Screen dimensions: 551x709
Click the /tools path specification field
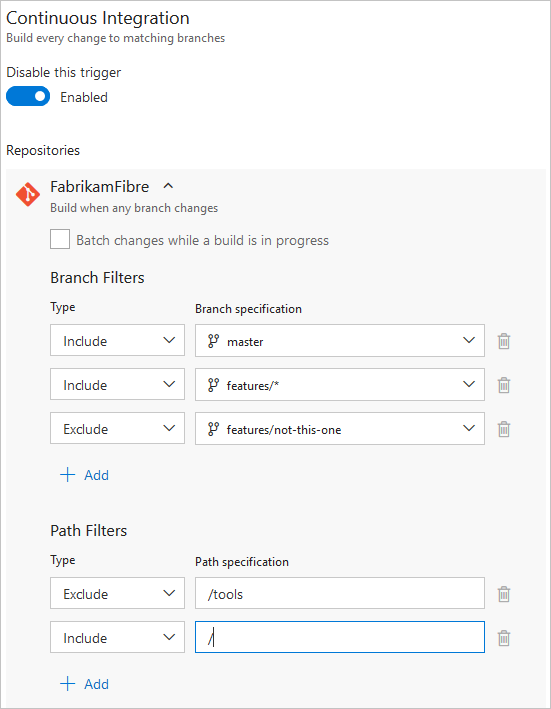click(x=340, y=593)
